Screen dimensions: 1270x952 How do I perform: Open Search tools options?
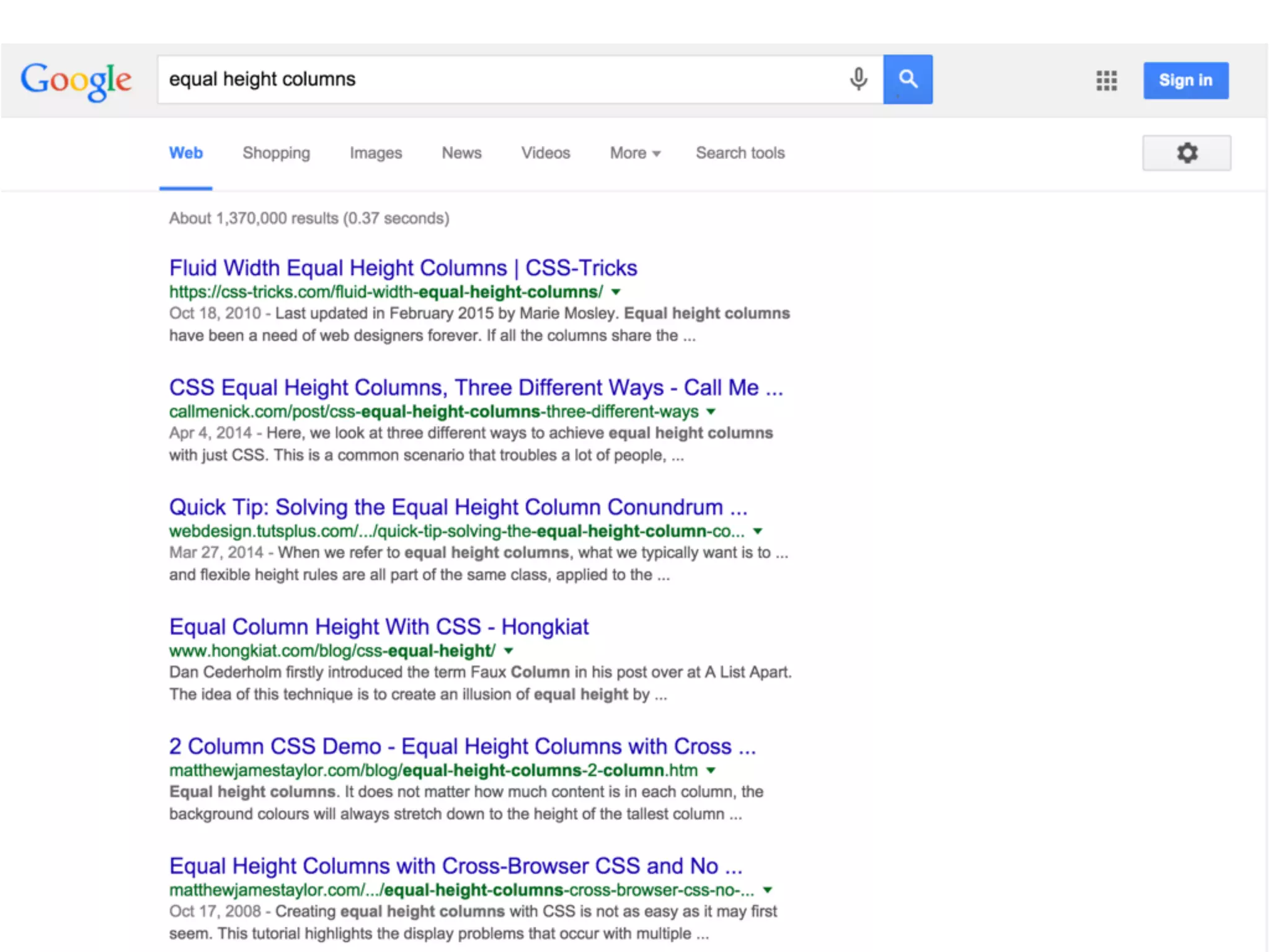point(740,153)
